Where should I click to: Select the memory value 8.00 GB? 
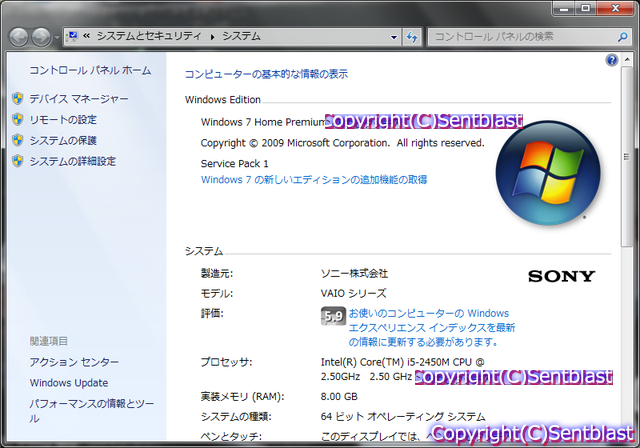(339, 396)
